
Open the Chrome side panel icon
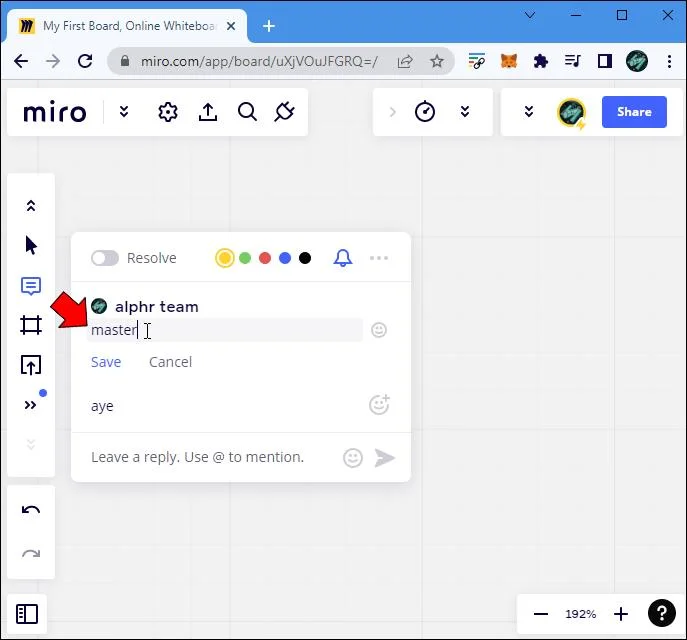pos(605,61)
